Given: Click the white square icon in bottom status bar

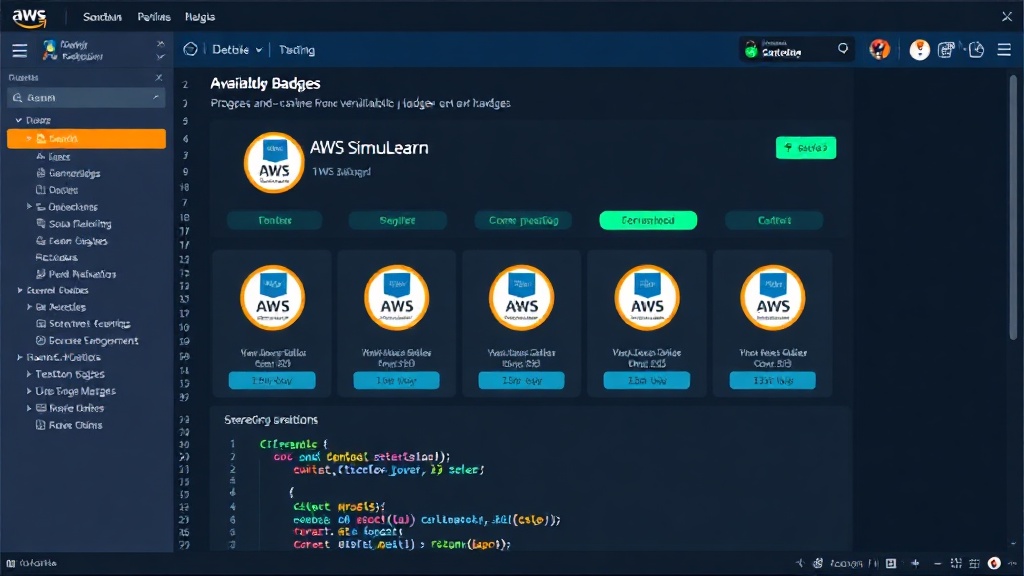Looking at the screenshot, I should coord(891,563).
